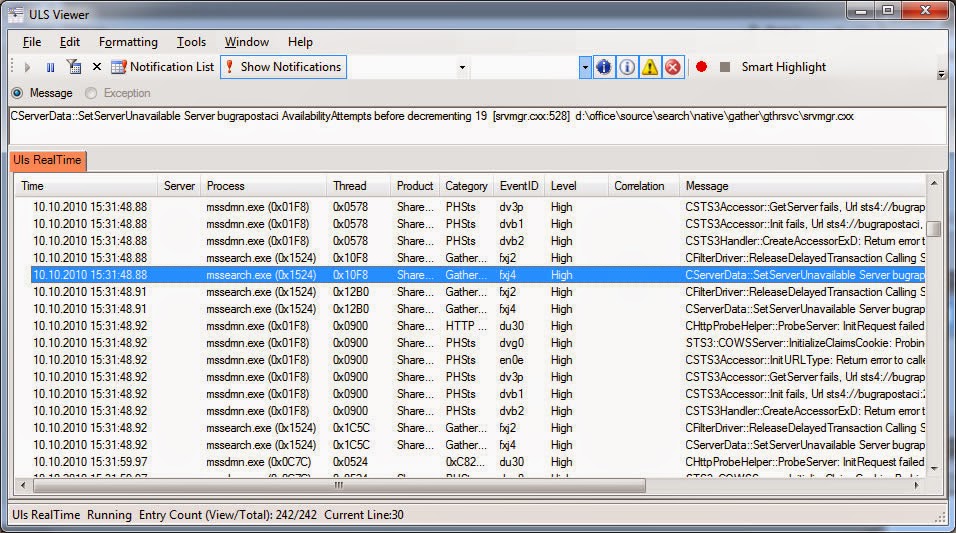956x533 pixels.
Task: Maximize the ULS Viewer window
Action: [x=888, y=10]
